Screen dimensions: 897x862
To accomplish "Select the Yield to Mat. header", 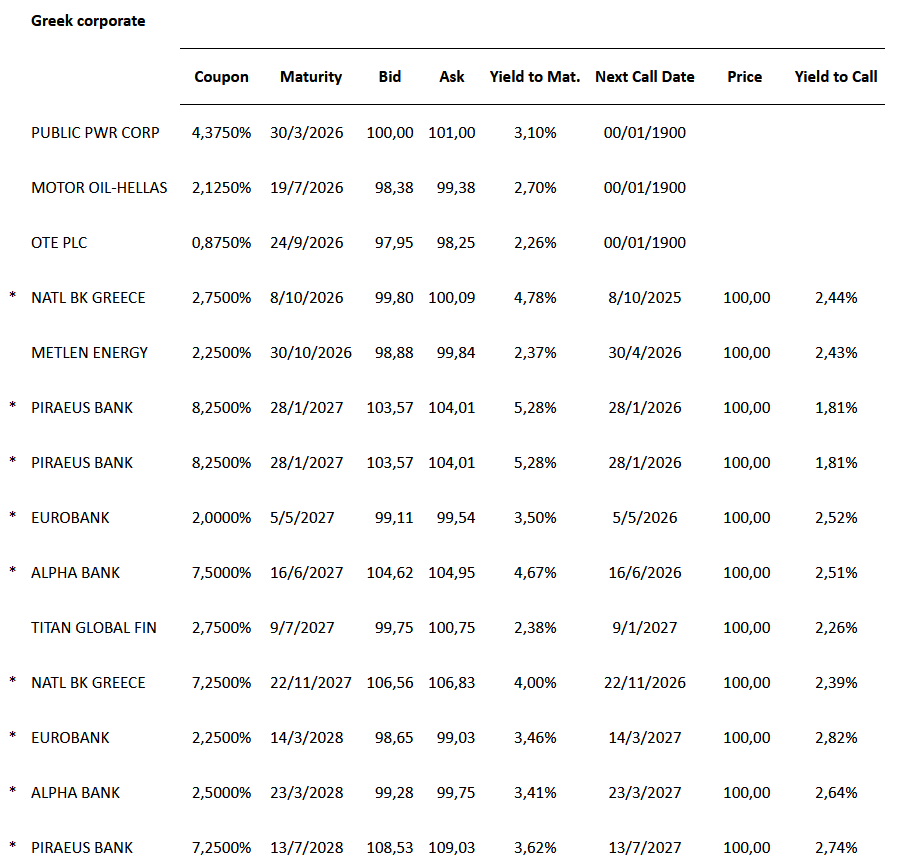I will tap(534, 77).
